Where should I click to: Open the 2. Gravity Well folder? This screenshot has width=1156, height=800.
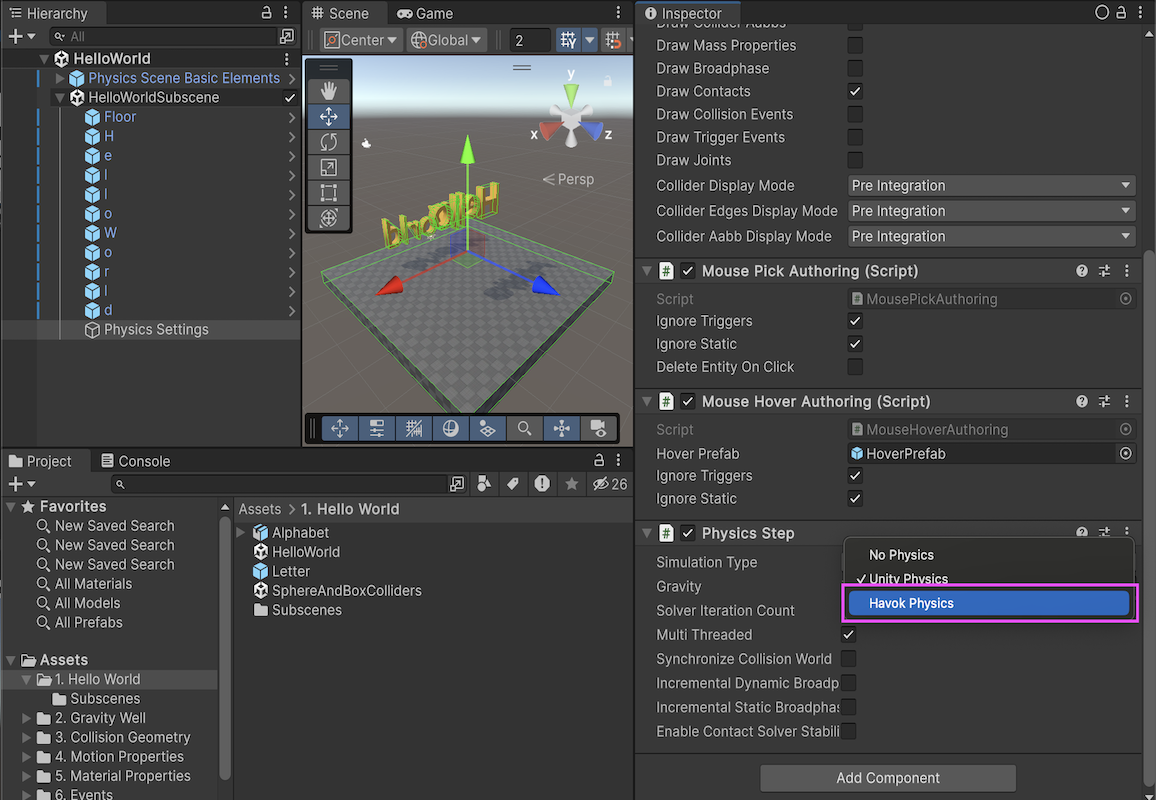100,718
